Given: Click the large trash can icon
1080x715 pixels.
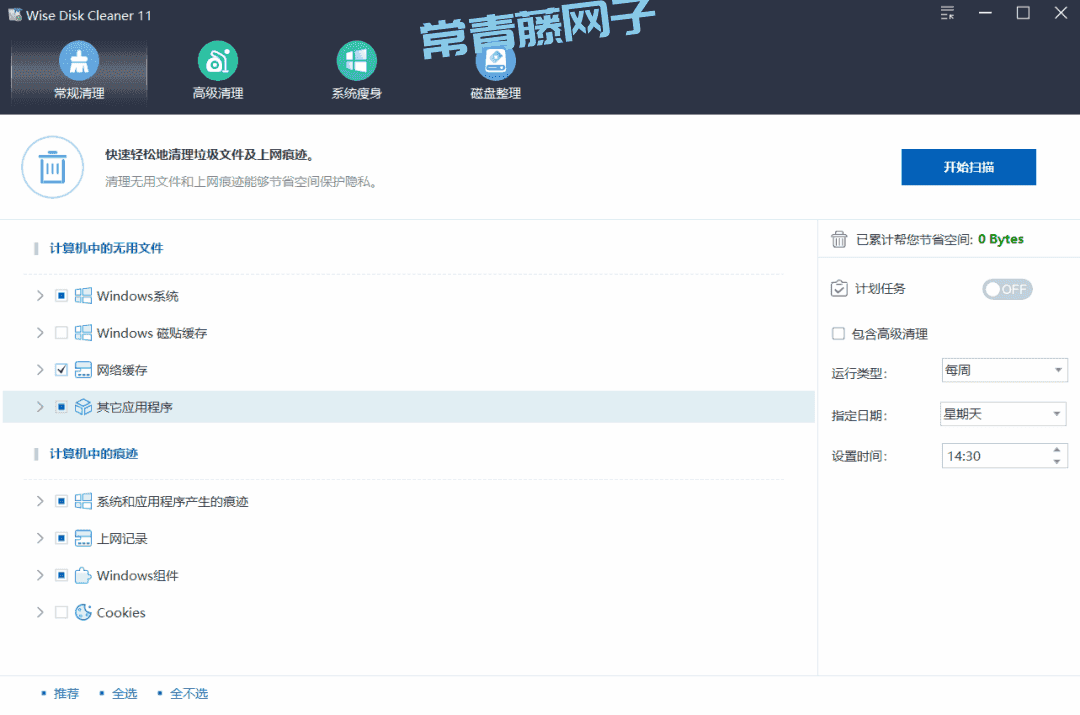Looking at the screenshot, I should (52, 167).
